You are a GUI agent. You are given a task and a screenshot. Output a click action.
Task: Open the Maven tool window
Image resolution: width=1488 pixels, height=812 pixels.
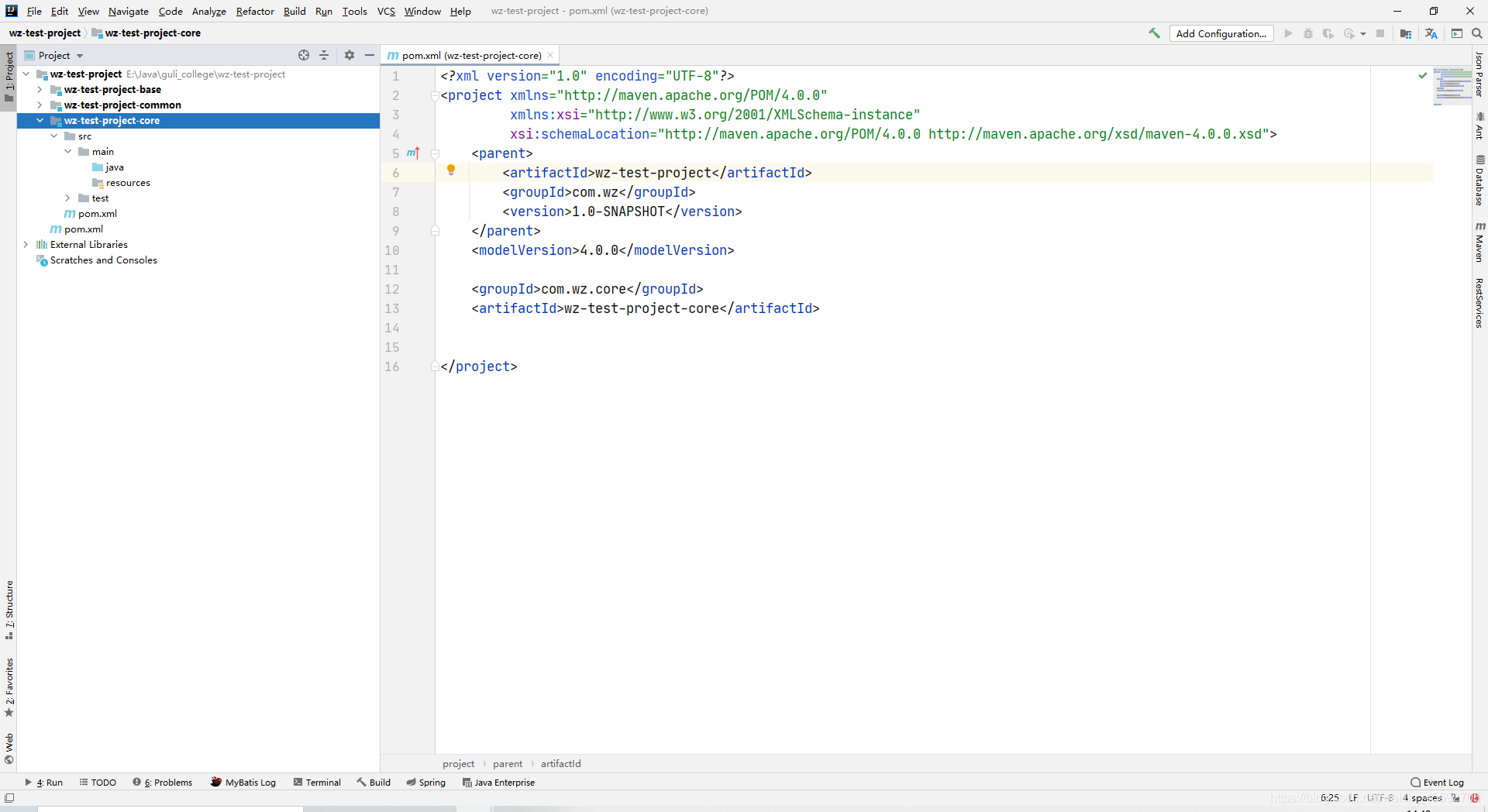(1479, 242)
